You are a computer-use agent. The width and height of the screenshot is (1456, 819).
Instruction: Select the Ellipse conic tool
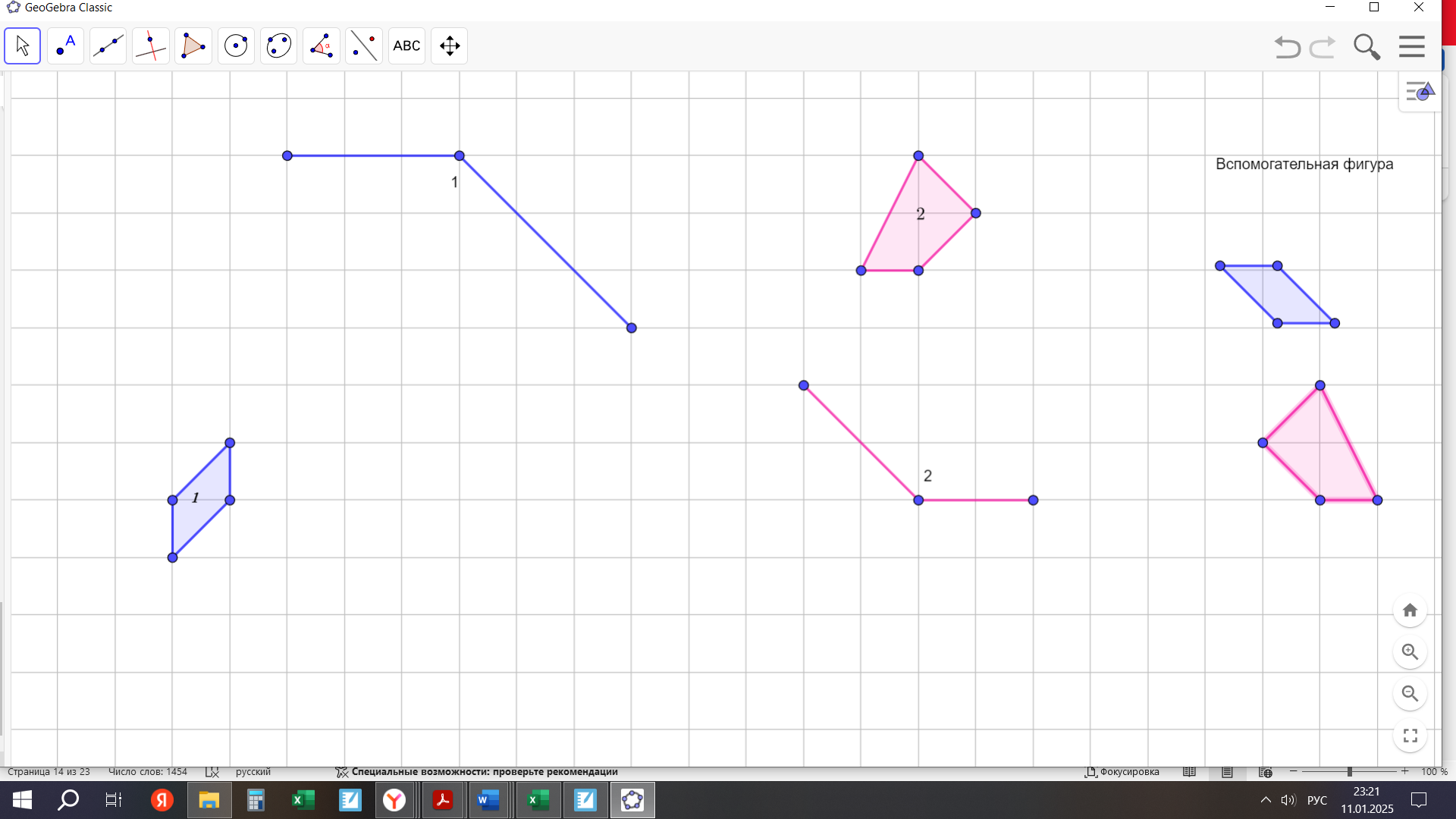tap(278, 46)
